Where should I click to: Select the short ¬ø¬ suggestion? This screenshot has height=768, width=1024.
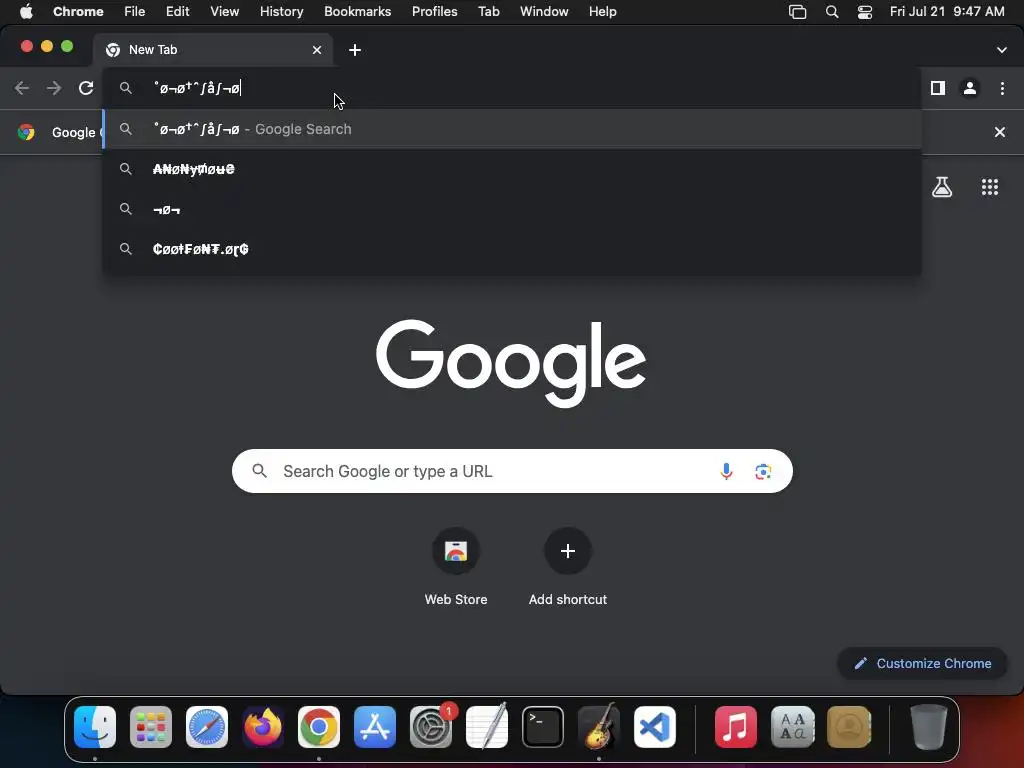click(512, 209)
